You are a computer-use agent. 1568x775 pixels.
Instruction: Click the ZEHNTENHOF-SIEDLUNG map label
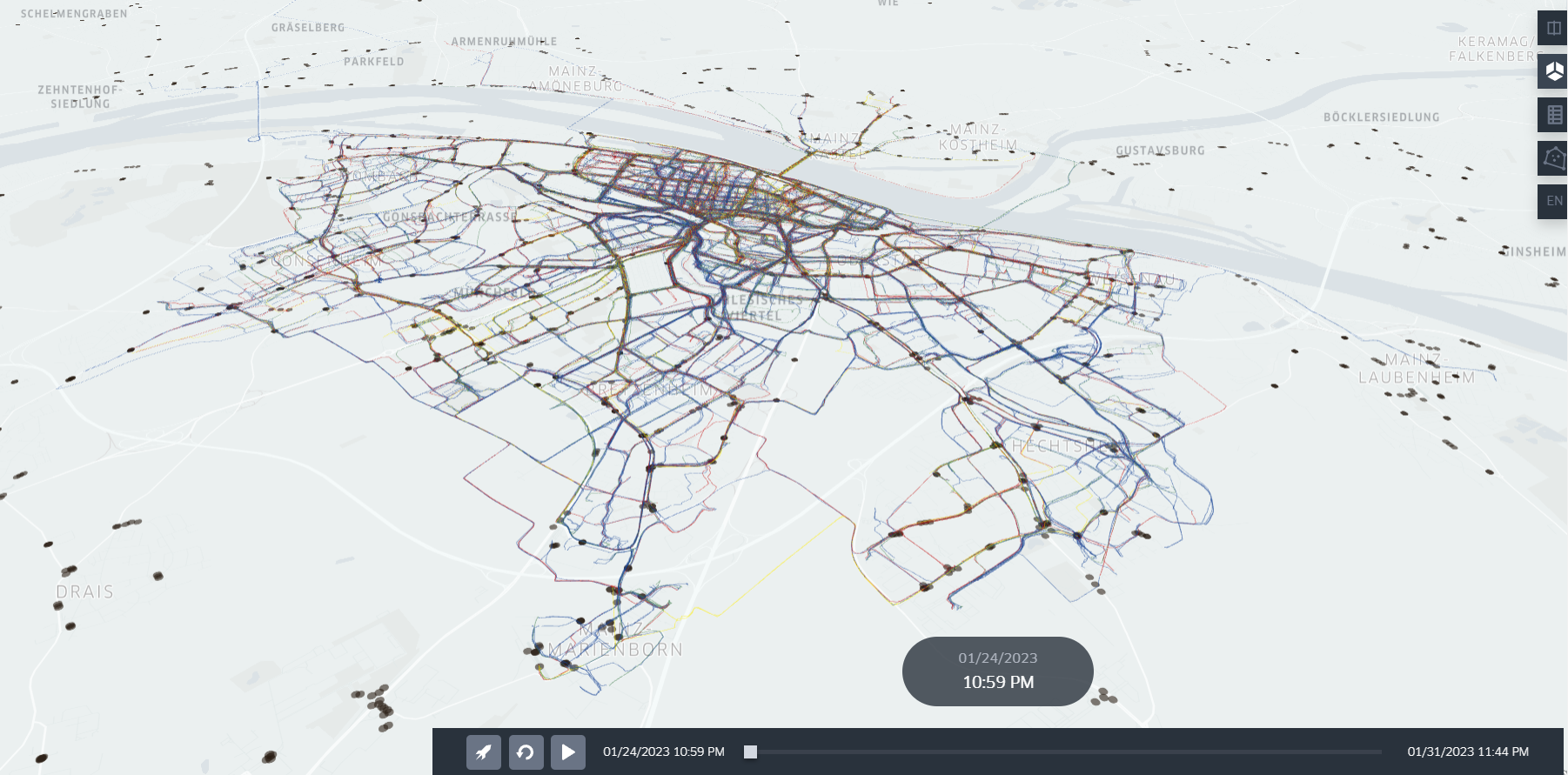click(79, 97)
